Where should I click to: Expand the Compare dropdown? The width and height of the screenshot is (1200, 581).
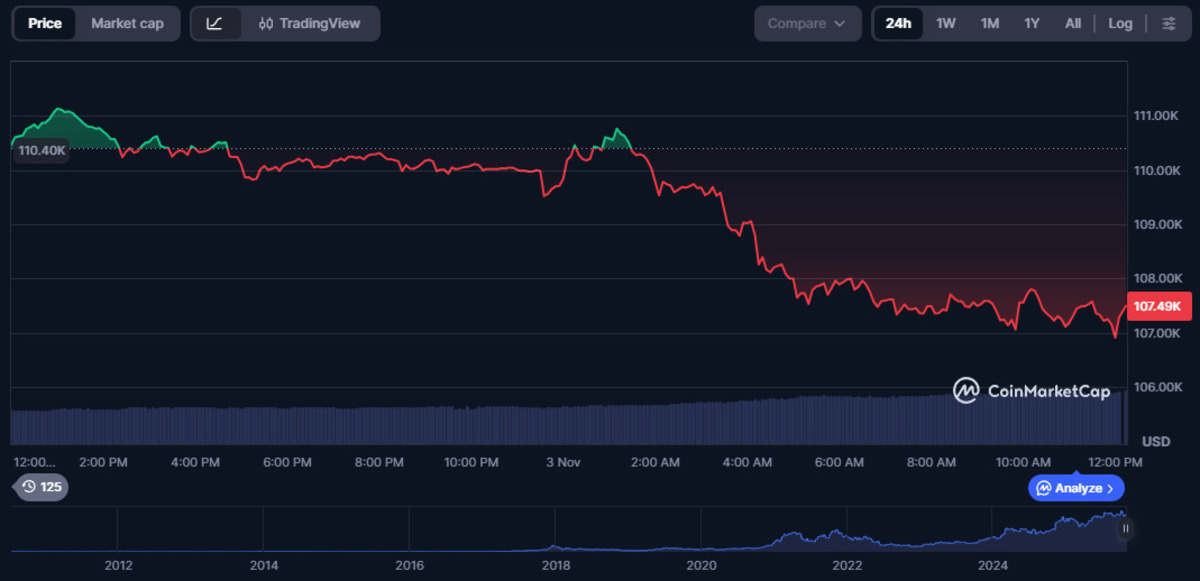point(807,24)
